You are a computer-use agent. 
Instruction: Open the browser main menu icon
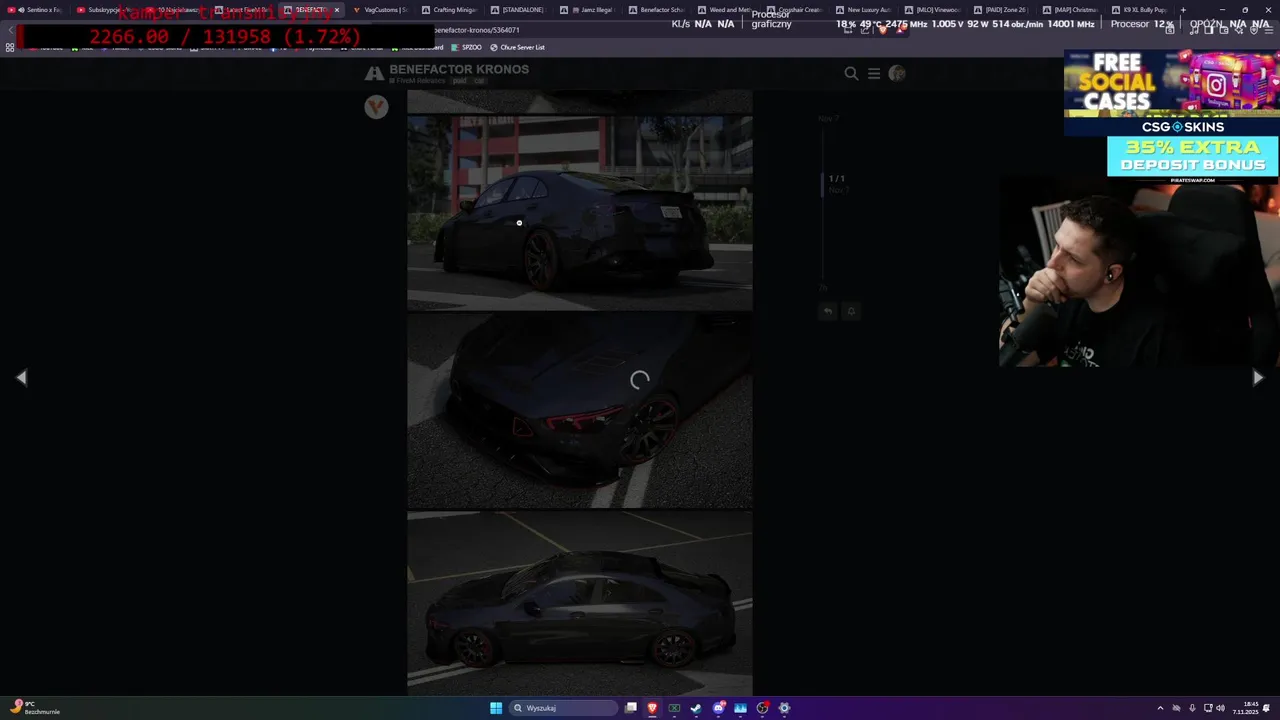1268,30
